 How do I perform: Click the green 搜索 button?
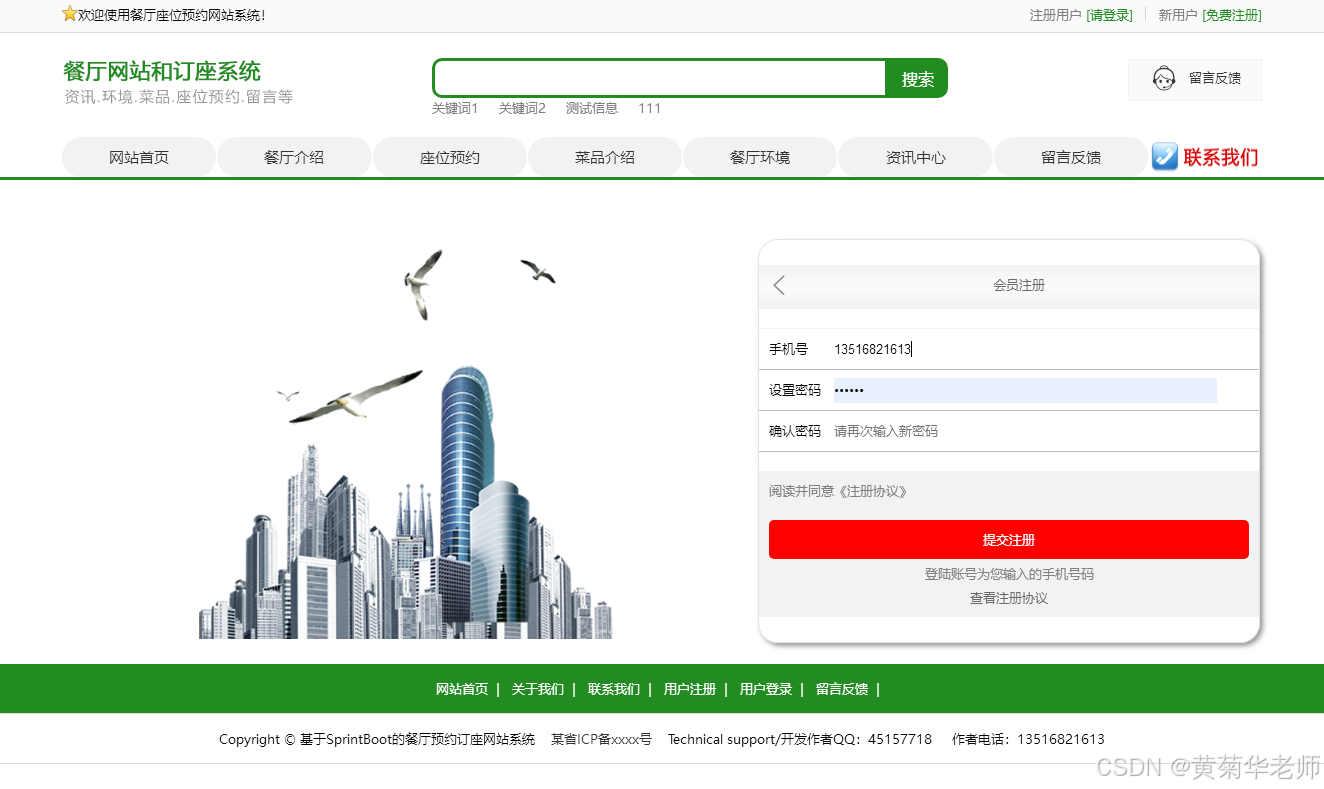[x=916, y=78]
